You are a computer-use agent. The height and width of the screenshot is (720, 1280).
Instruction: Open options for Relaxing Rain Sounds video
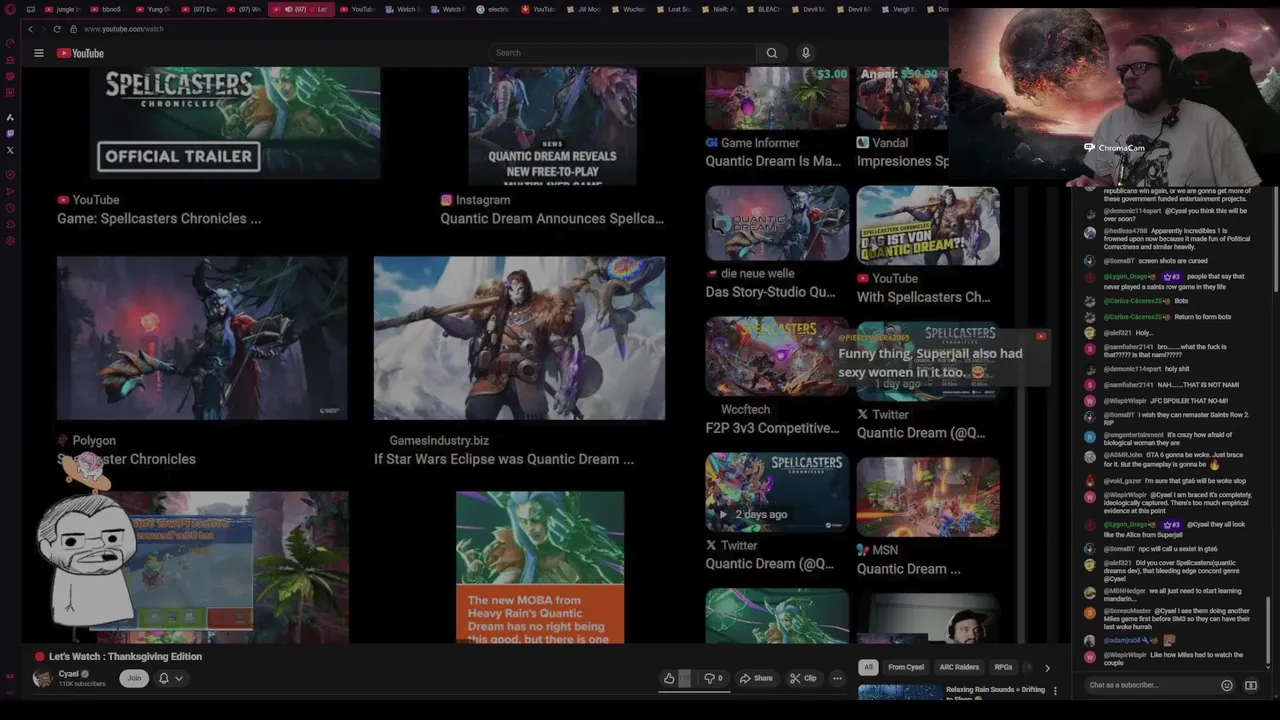coord(1055,690)
